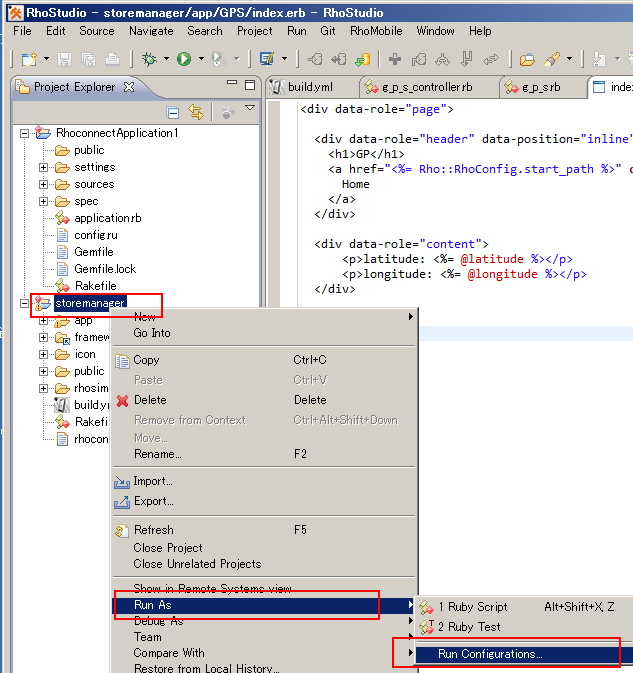Image resolution: width=633 pixels, height=673 pixels.
Task: Click the Git plus-sign toolbar icon
Action: click(394, 59)
